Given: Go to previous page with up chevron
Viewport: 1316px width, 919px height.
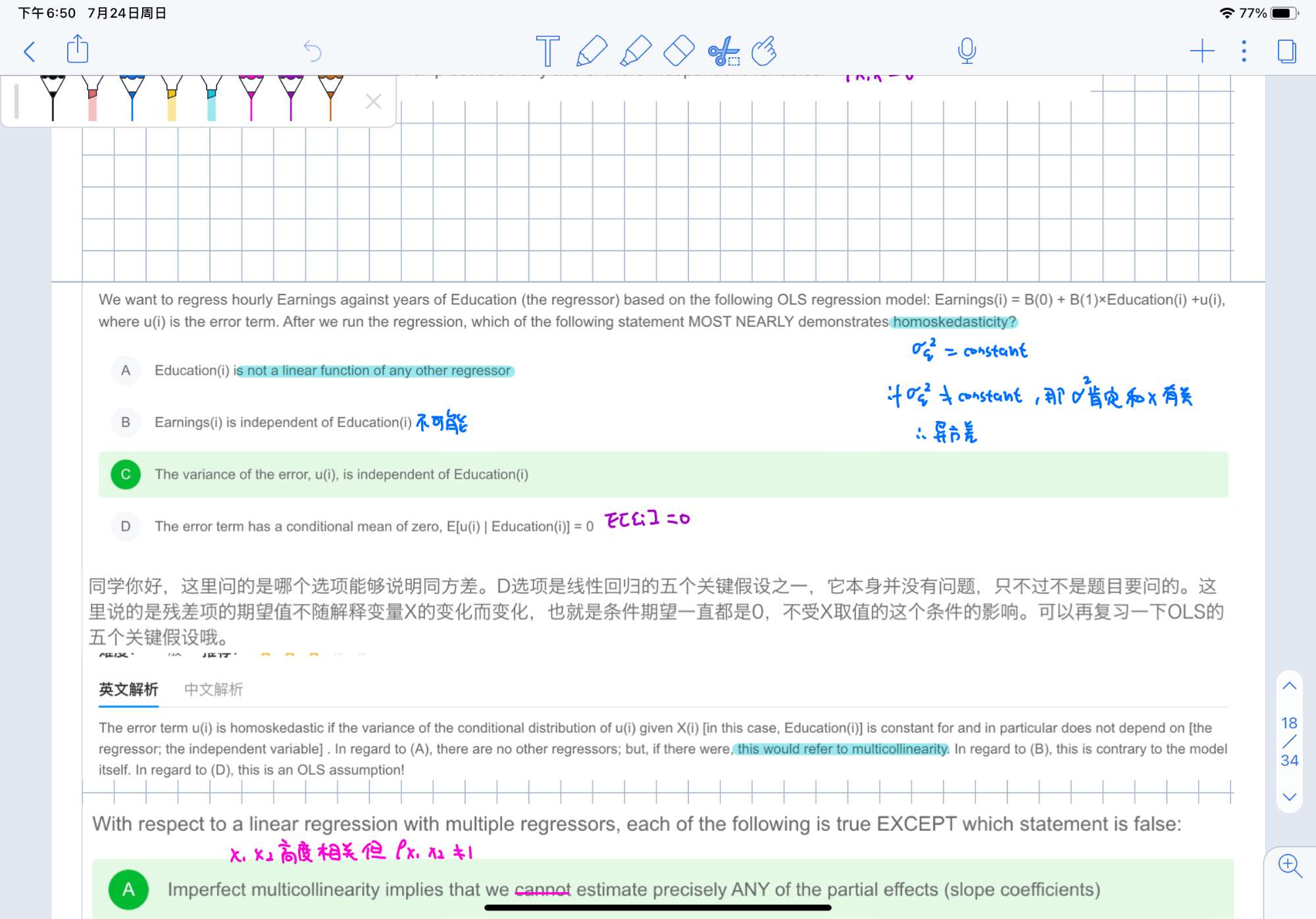Looking at the screenshot, I should 1289,686.
